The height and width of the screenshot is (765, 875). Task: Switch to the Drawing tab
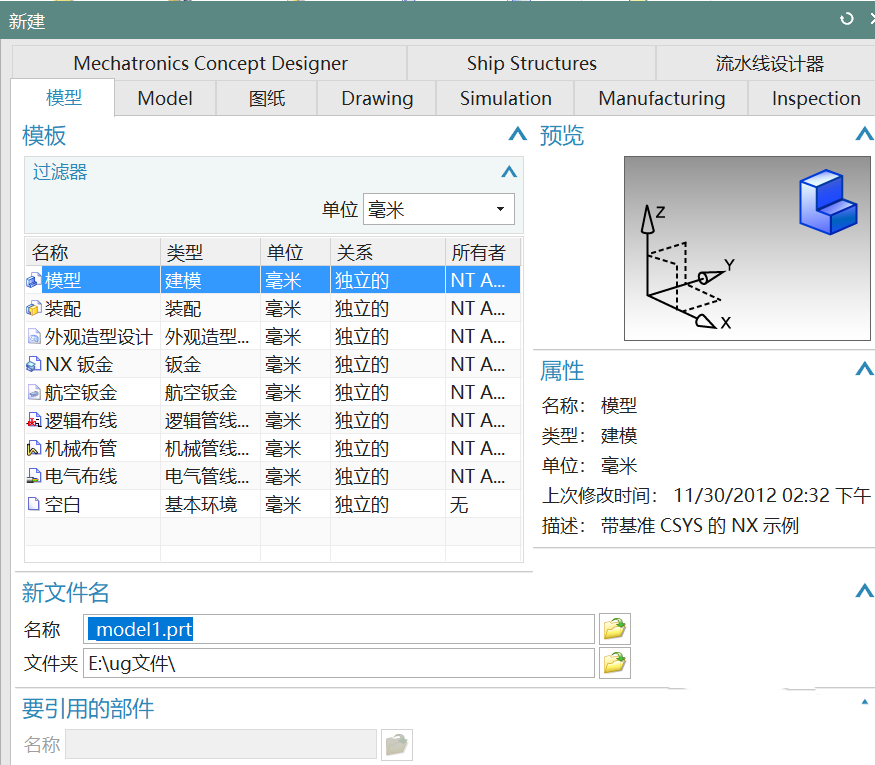(x=376, y=98)
